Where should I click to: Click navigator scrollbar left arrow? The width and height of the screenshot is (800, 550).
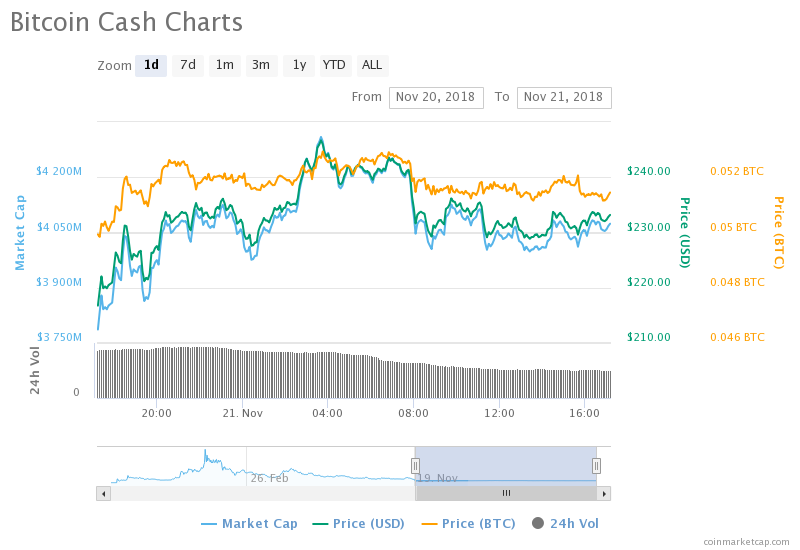pos(104,493)
